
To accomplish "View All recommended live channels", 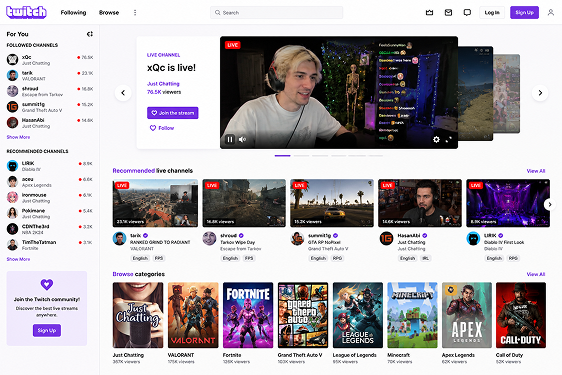I will pos(535,171).
